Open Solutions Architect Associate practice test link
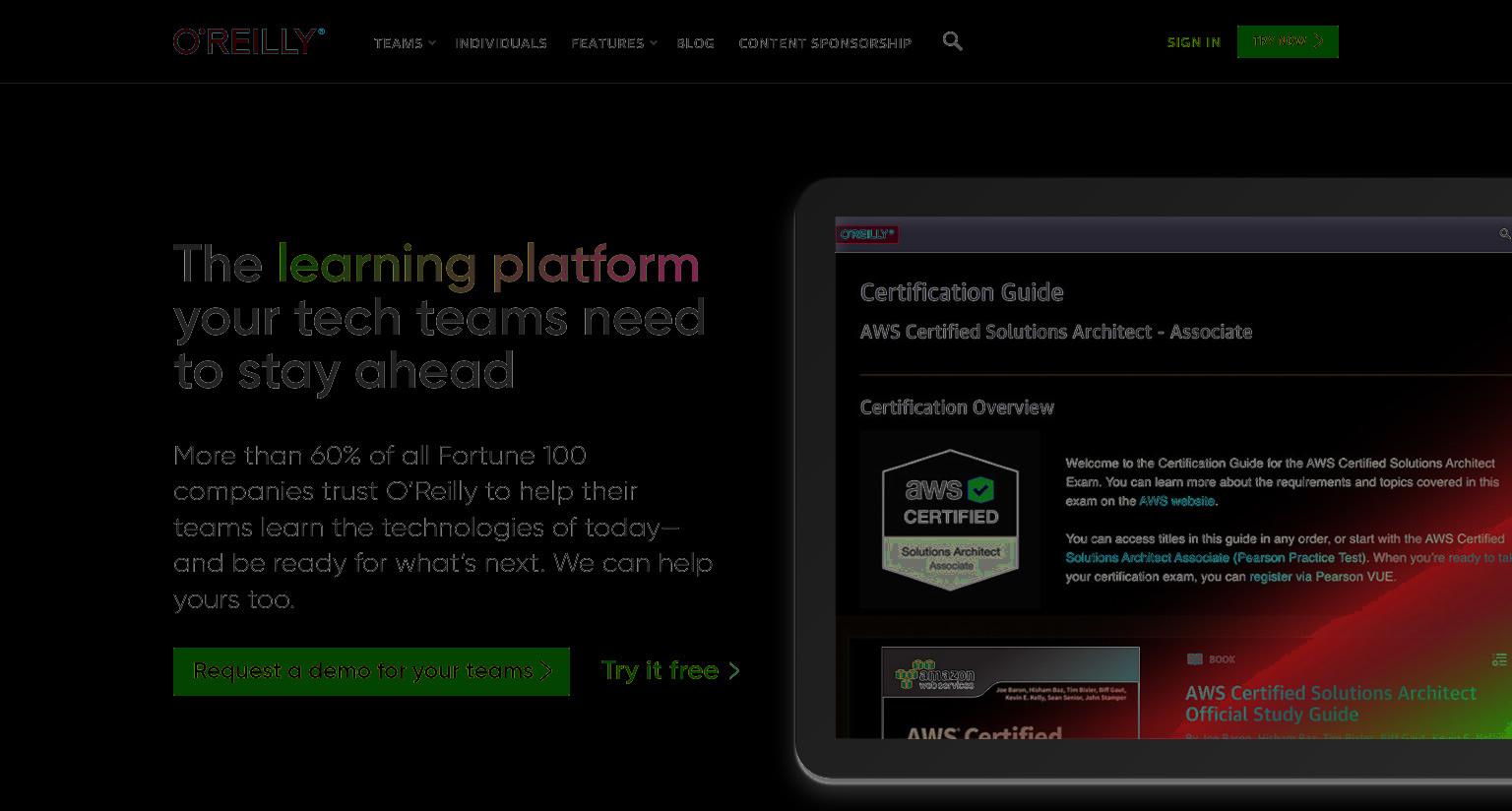1512x811 pixels. tap(1215, 558)
